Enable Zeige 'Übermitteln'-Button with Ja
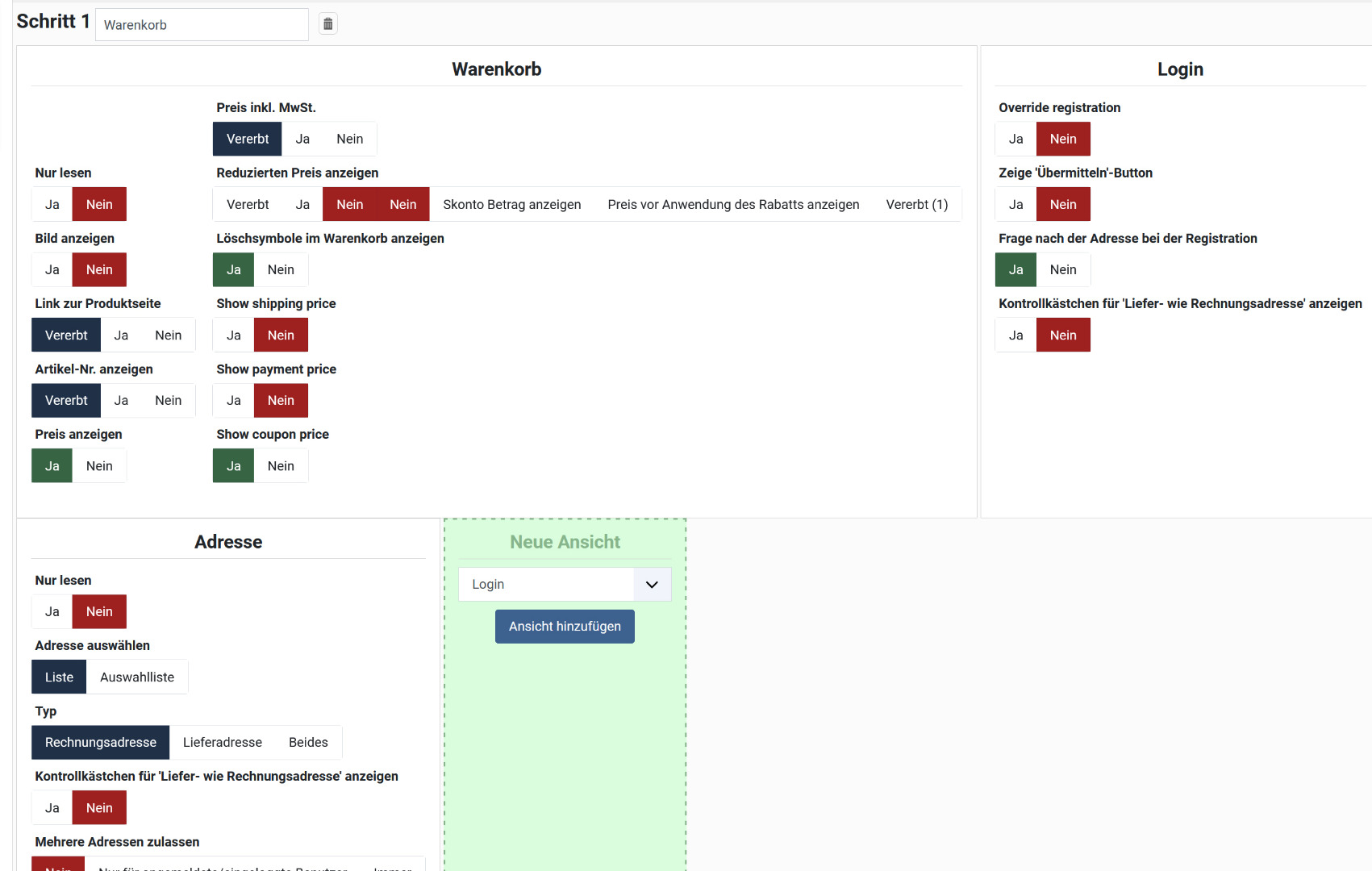This screenshot has width=1372, height=871. tap(1015, 205)
